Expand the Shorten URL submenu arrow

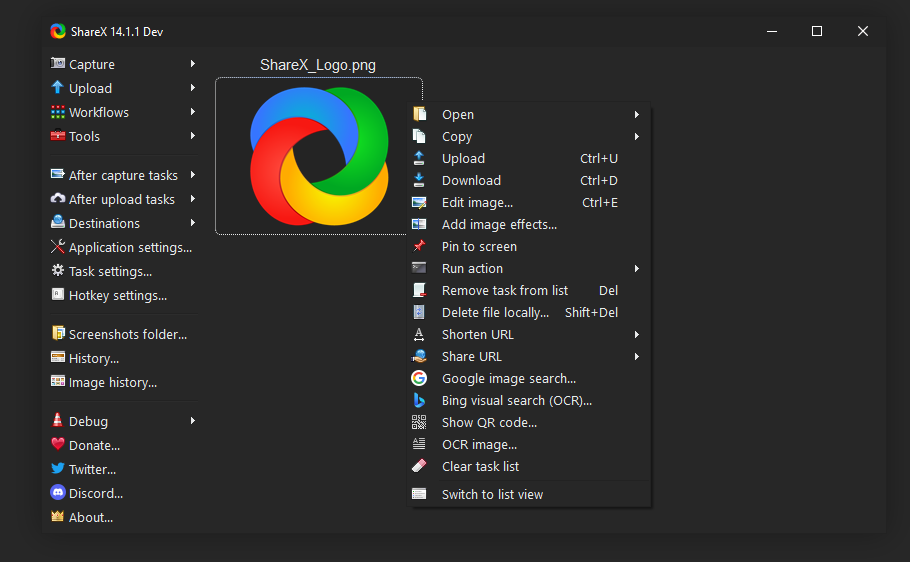[637, 334]
